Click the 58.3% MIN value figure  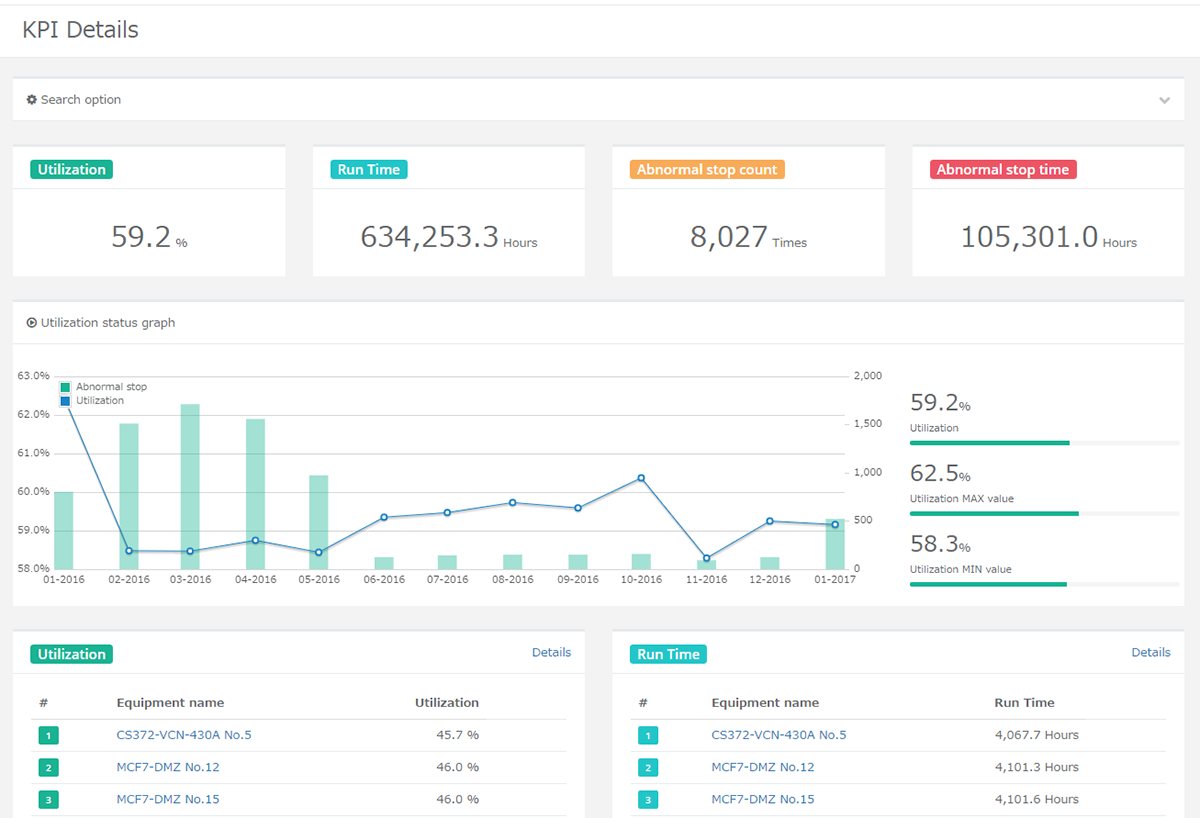[940, 545]
